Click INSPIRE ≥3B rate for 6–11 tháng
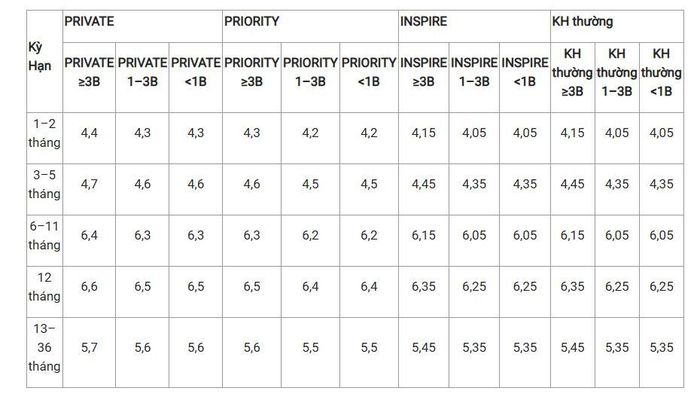This screenshot has width=700, height=397. point(423,240)
